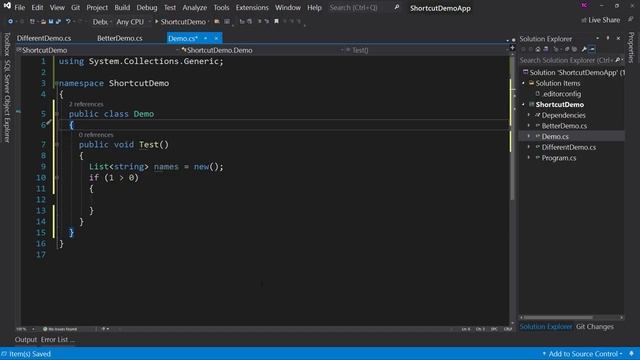Collapse the namespace ShortcutDemo code block
The height and width of the screenshot is (360, 640).
point(56,83)
